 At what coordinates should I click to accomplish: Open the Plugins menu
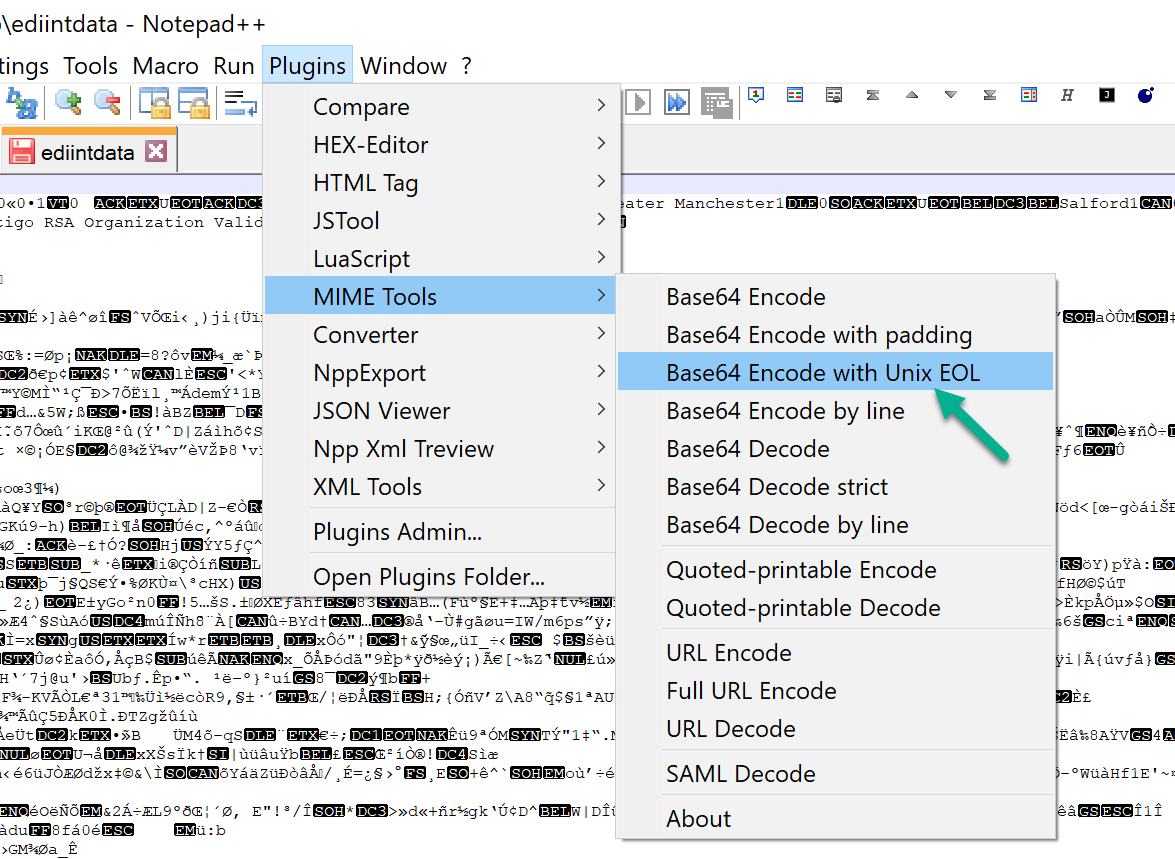click(307, 65)
